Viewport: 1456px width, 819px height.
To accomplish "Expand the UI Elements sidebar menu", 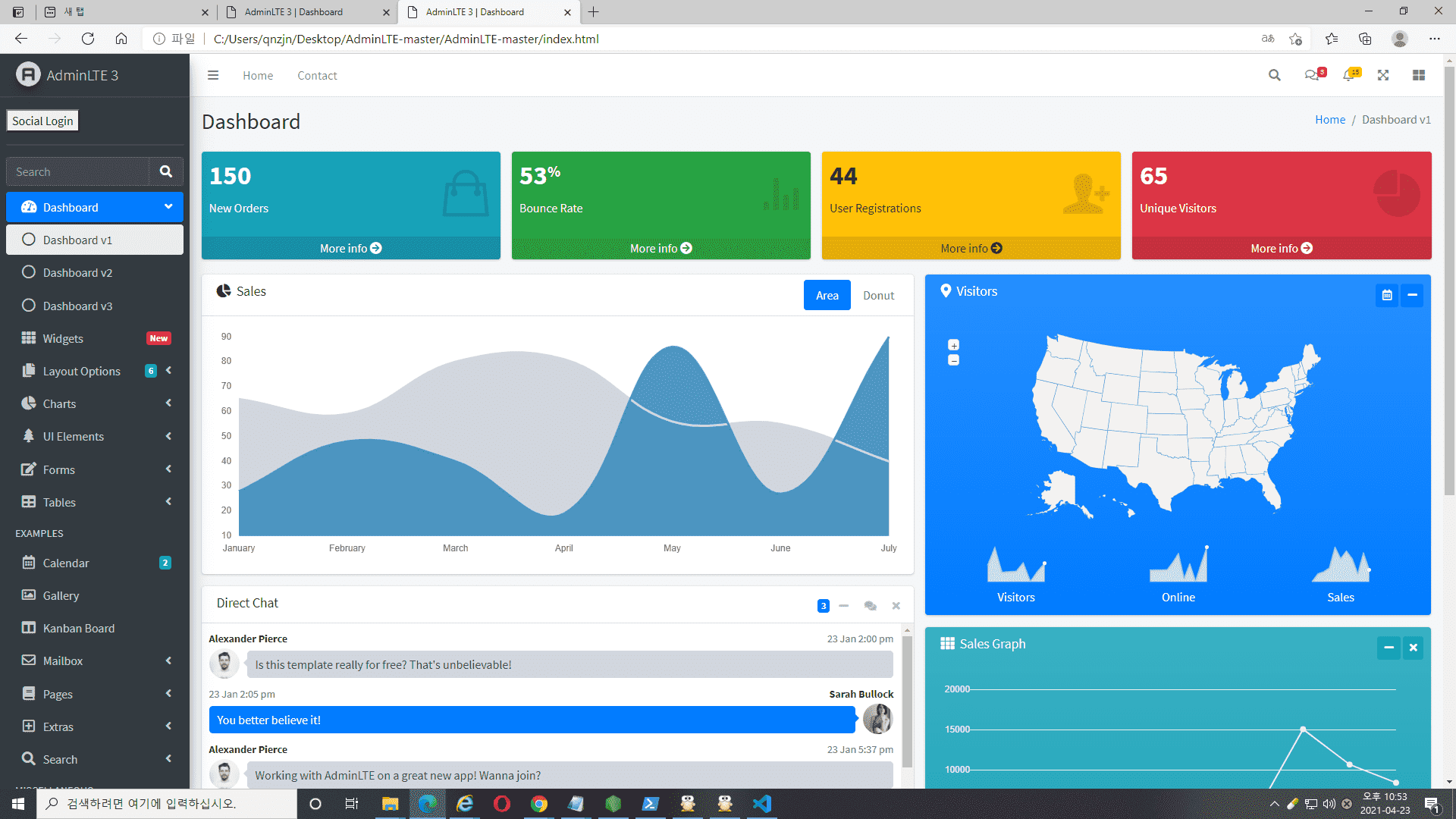I will [95, 436].
